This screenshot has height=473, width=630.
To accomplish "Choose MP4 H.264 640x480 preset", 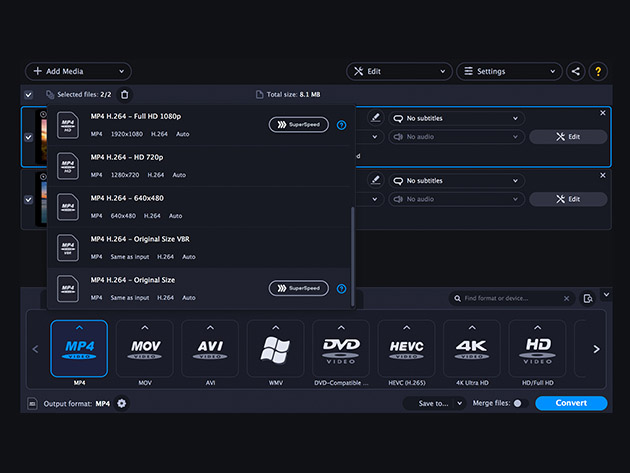I will (199, 207).
